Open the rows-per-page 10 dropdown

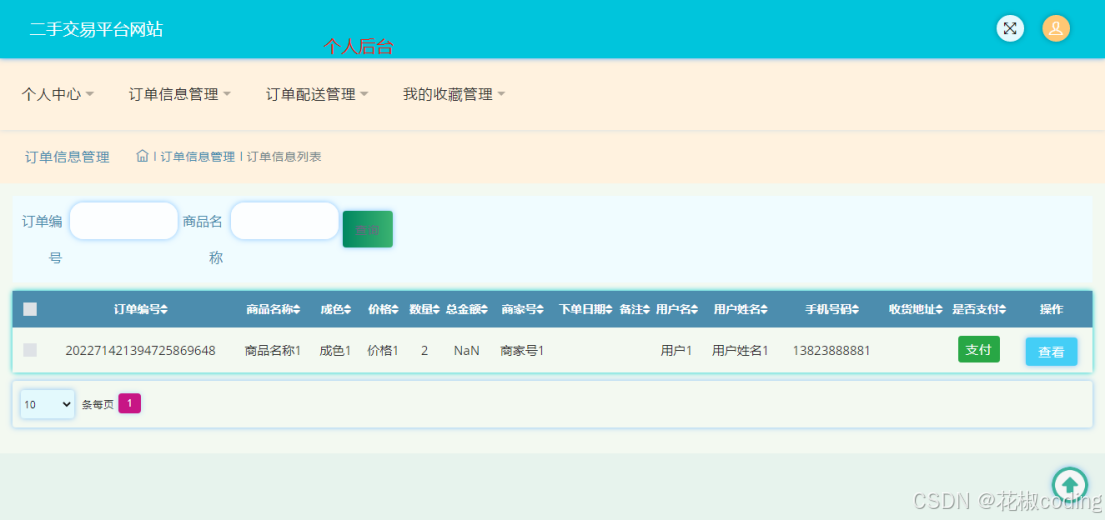pyautogui.click(x=47, y=404)
